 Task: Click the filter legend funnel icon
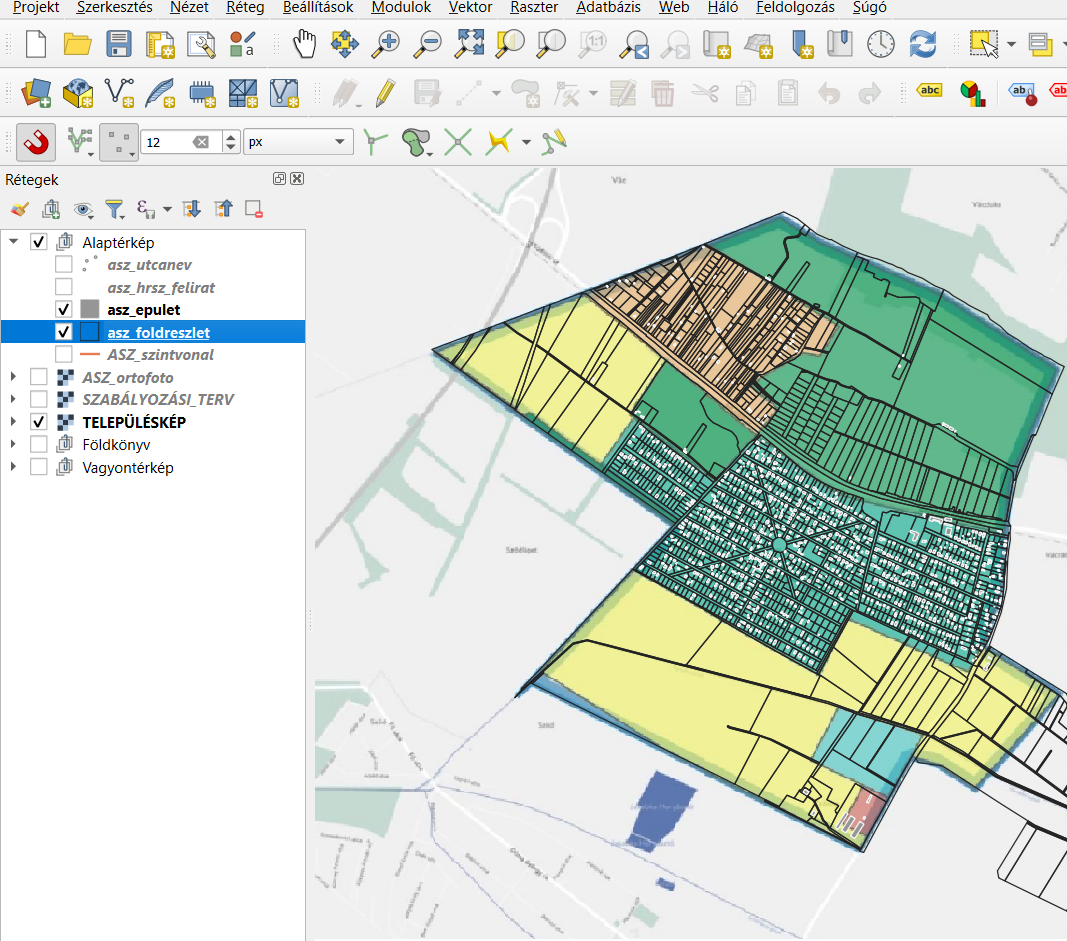click(x=115, y=209)
